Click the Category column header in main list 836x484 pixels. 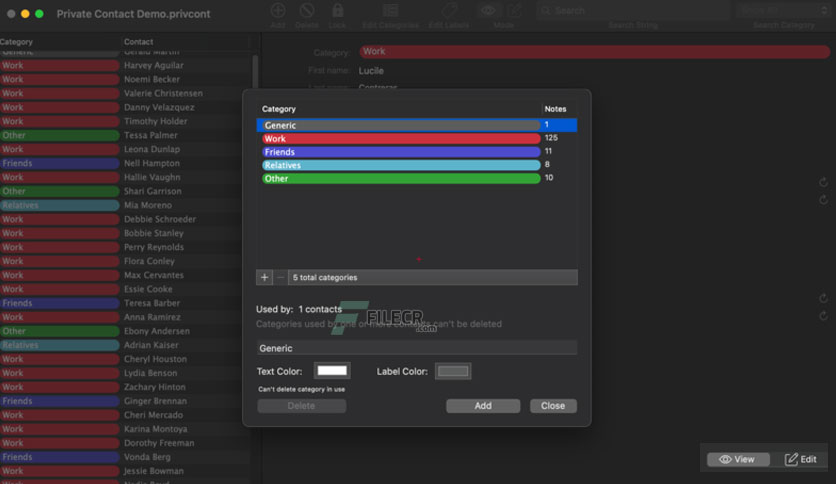(x=17, y=42)
